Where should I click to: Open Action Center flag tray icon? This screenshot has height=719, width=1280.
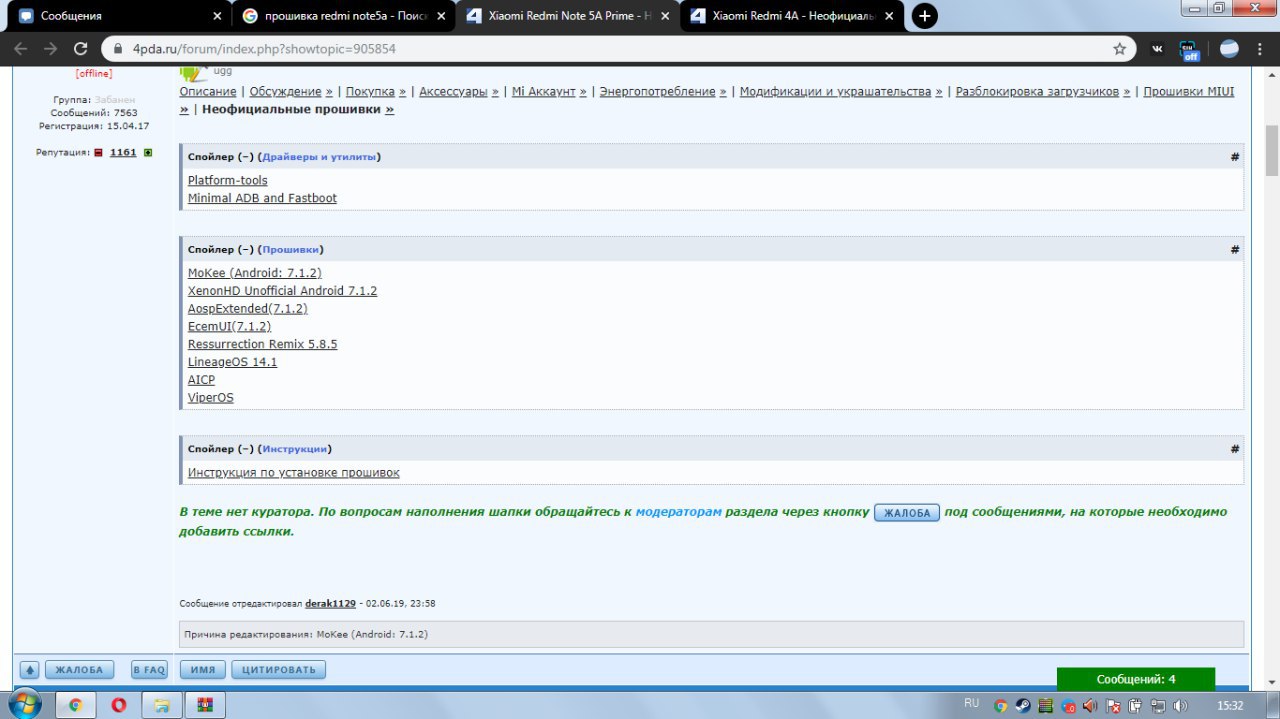pos(1111,706)
